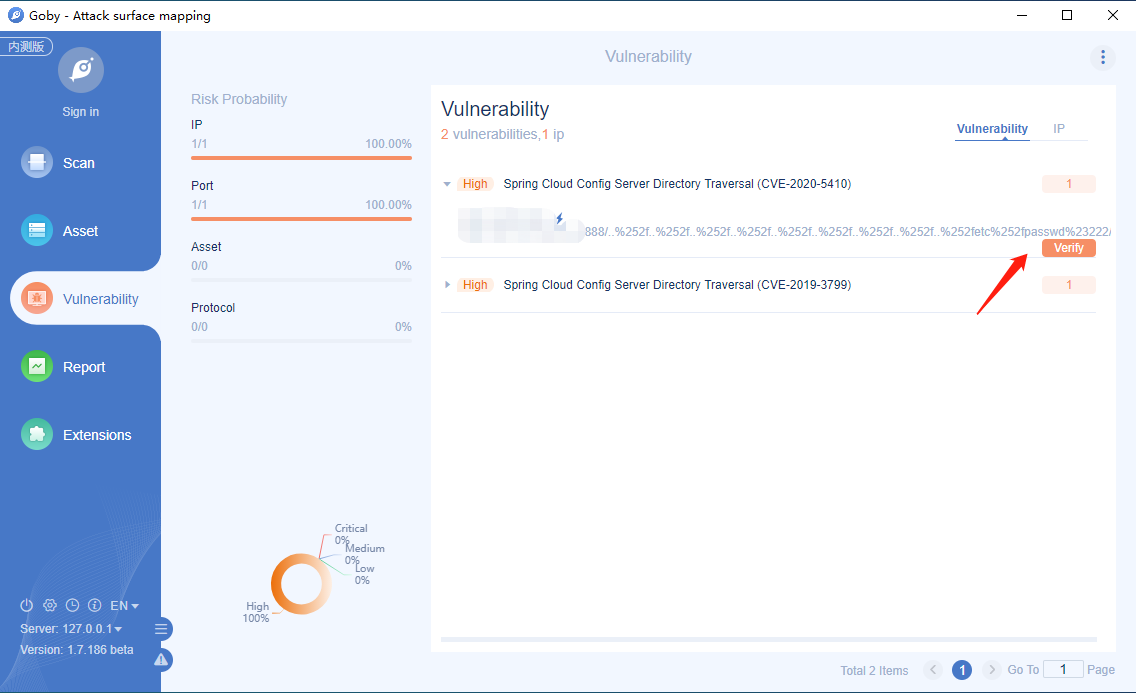Image resolution: width=1136 pixels, height=693 pixels.
Task: Open settings via the gear icon
Action: [50, 605]
